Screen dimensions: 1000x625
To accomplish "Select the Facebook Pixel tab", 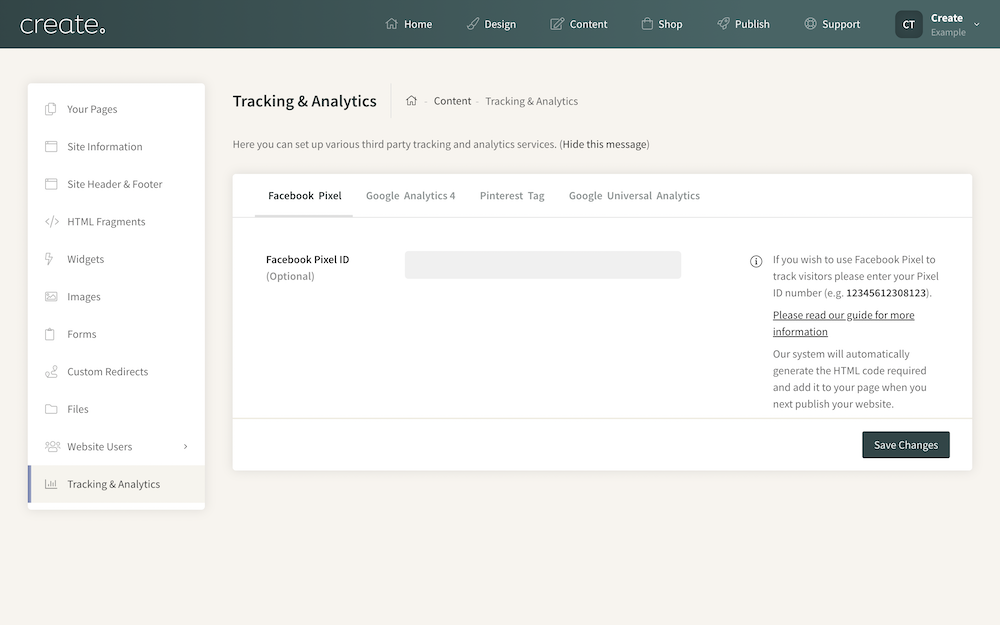I will point(304,196).
